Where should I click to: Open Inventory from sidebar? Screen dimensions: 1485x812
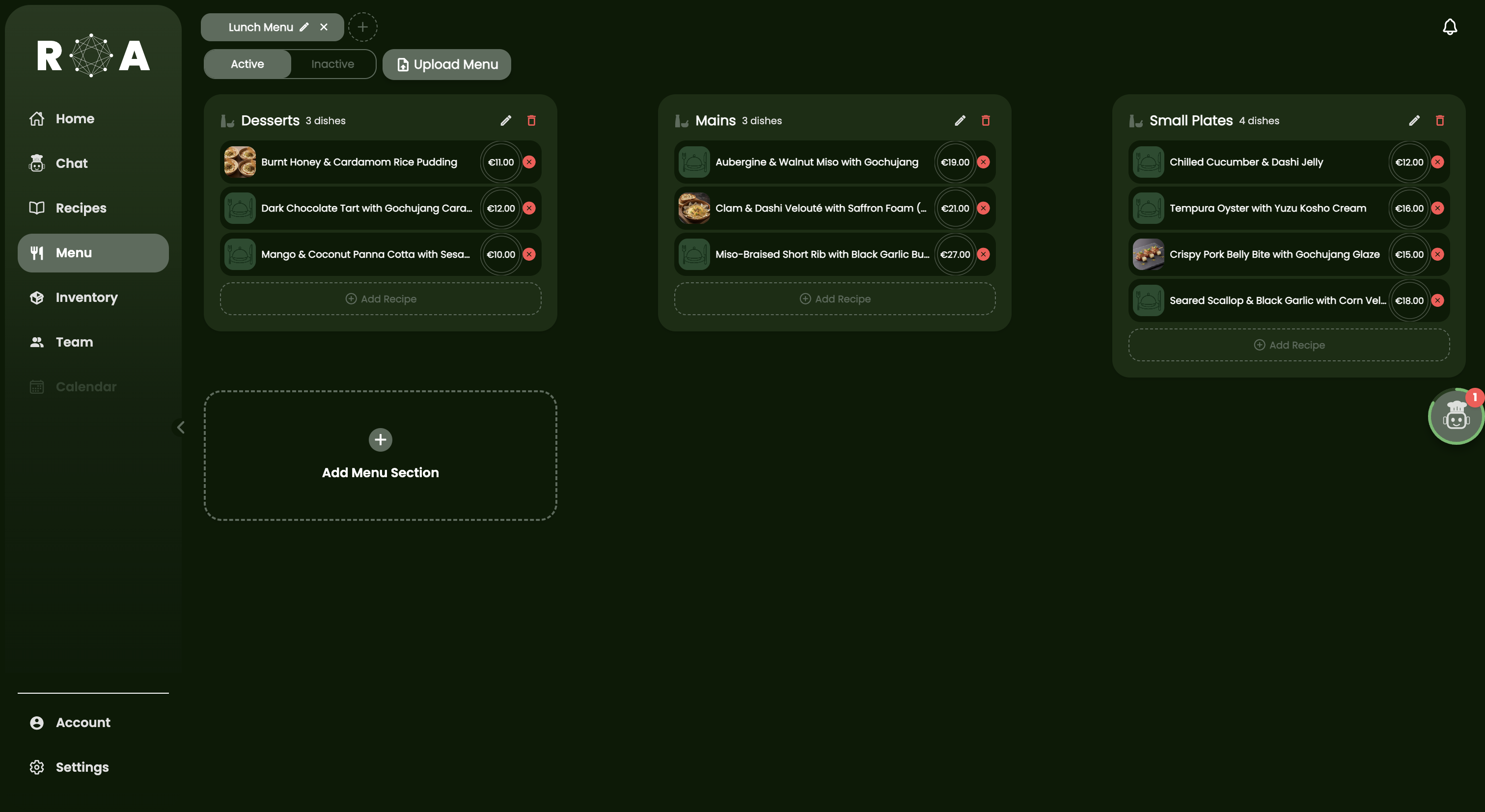tap(93, 298)
